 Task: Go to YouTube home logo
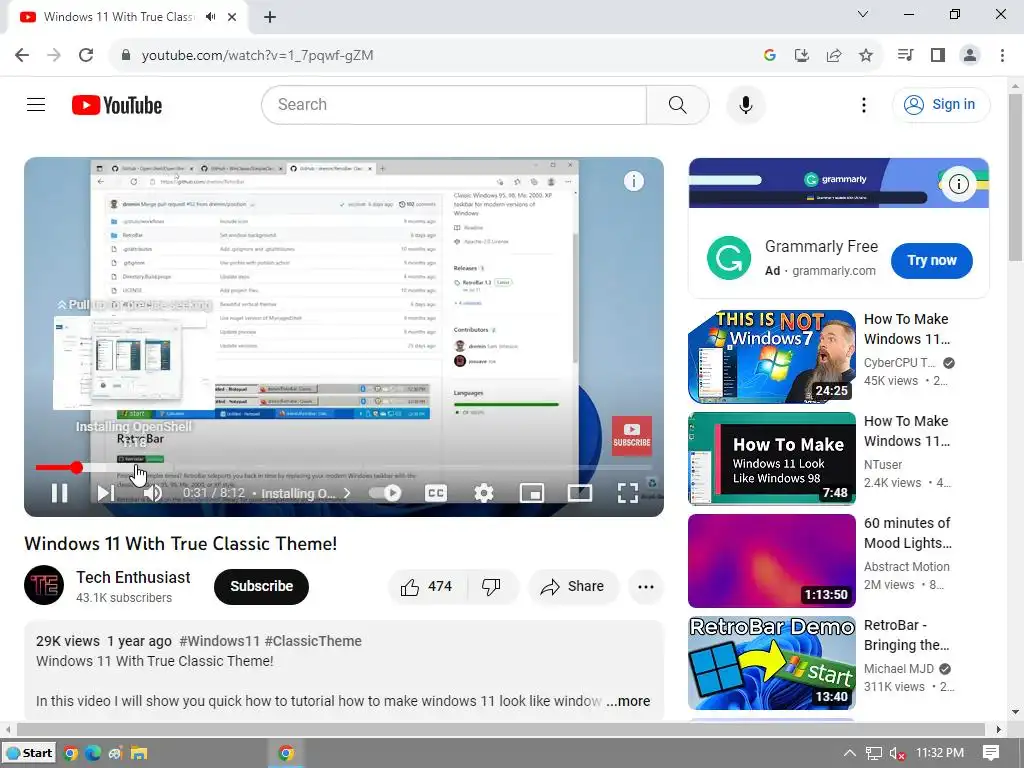tap(117, 105)
